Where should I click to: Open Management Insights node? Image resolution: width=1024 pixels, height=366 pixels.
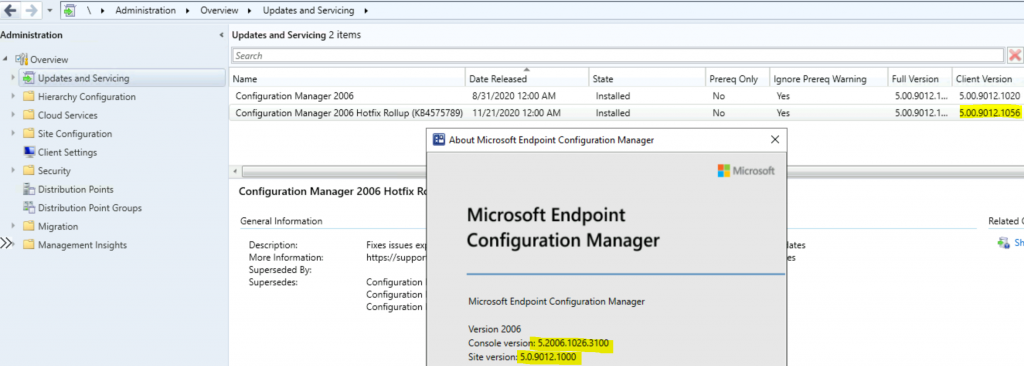[x=82, y=245]
